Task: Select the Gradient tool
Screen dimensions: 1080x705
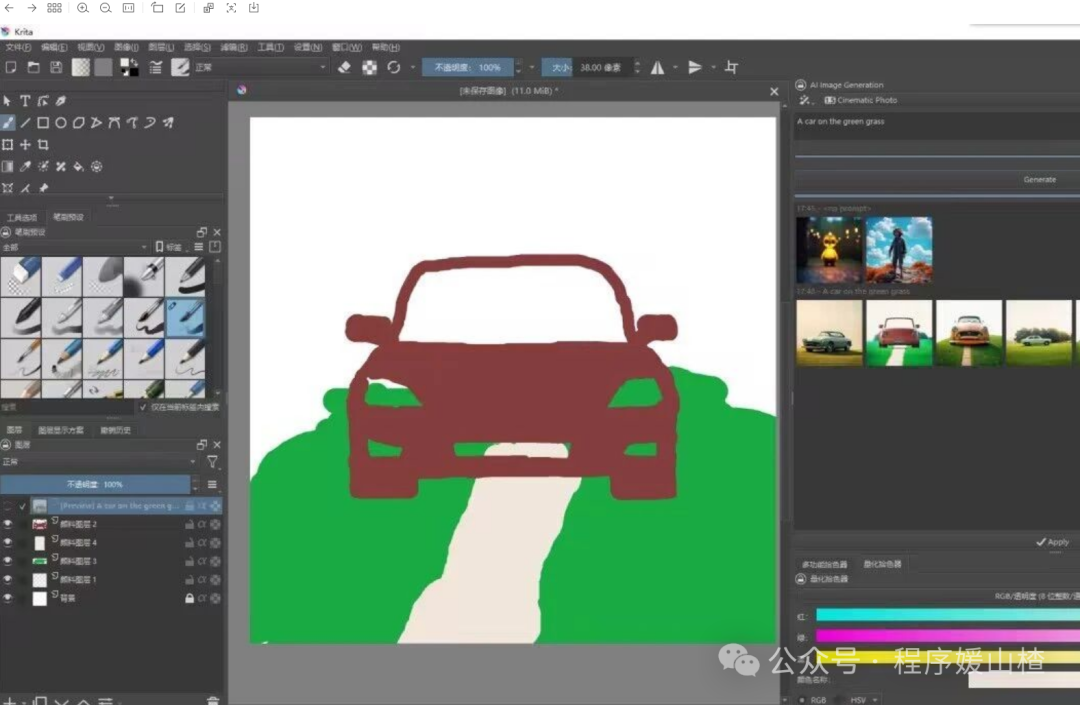Action: 7,167
